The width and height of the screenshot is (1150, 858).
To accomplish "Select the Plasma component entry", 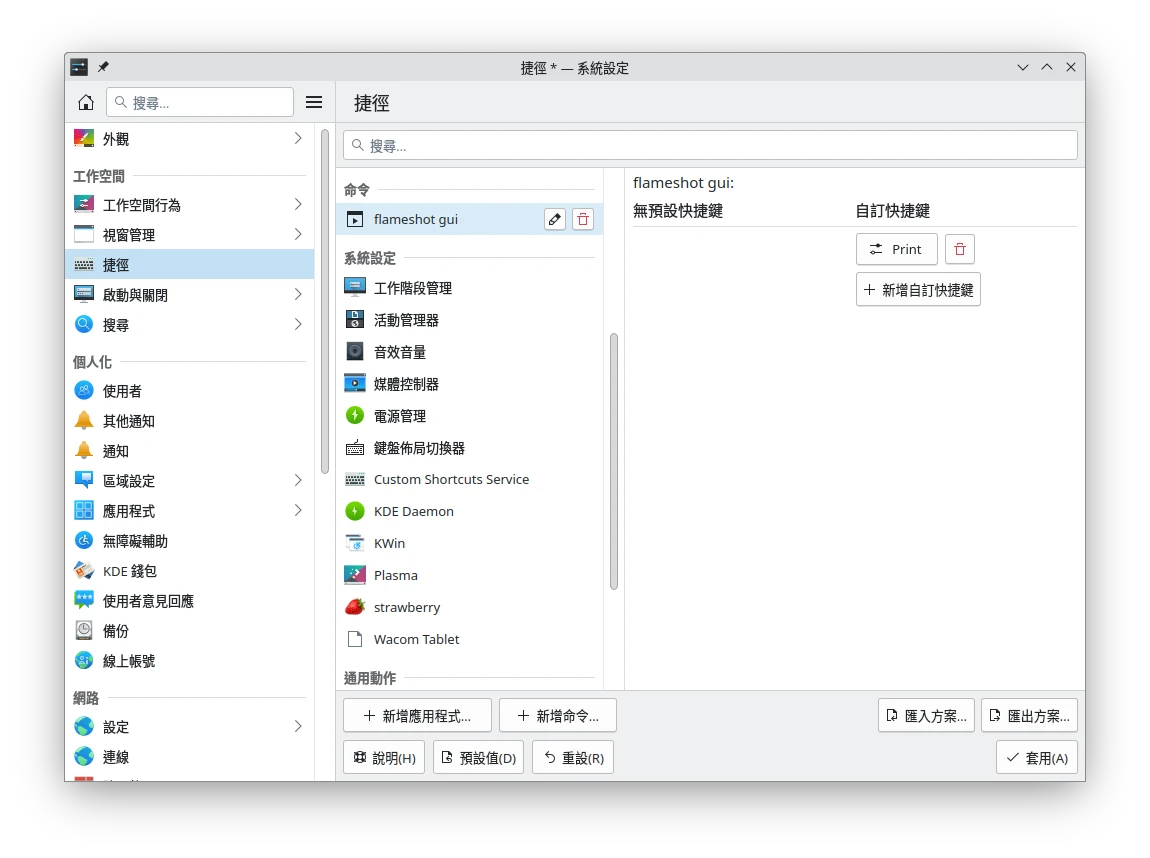I will click(x=395, y=575).
